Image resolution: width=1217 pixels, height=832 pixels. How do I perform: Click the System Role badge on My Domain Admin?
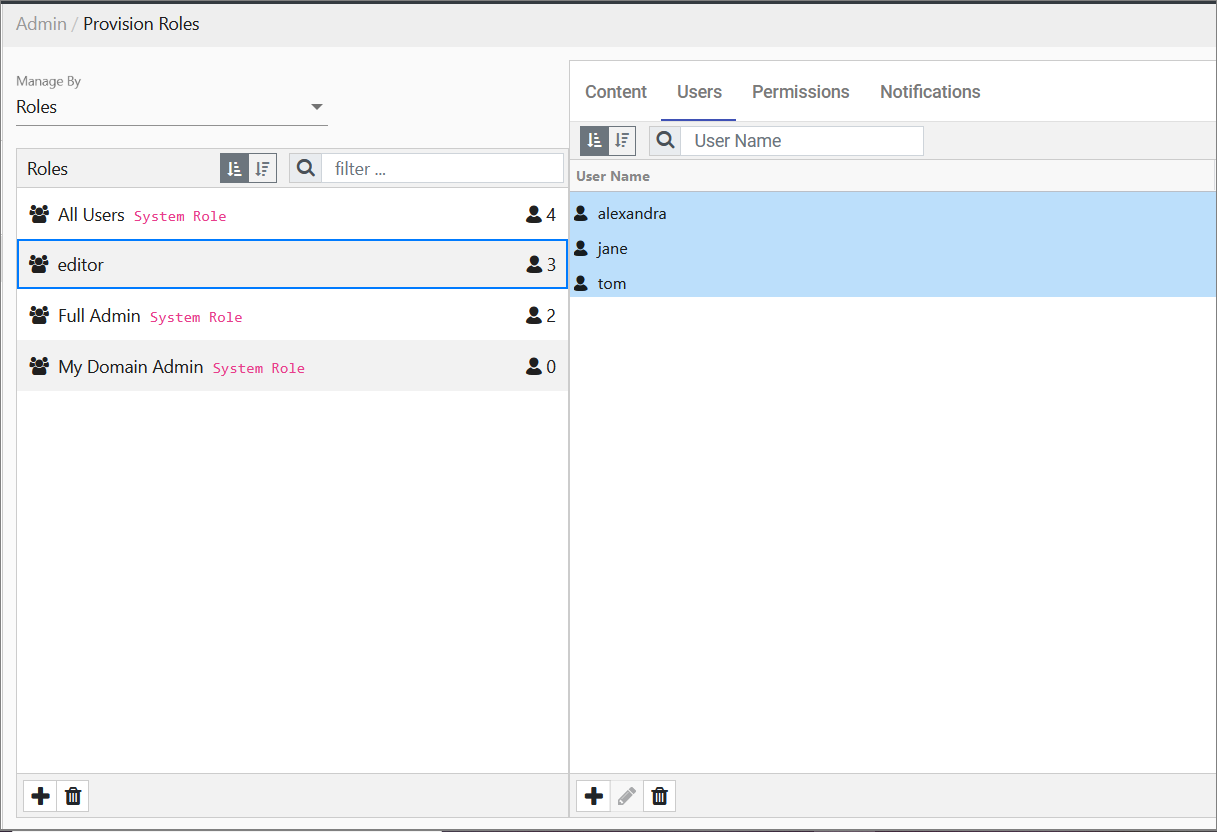click(259, 368)
